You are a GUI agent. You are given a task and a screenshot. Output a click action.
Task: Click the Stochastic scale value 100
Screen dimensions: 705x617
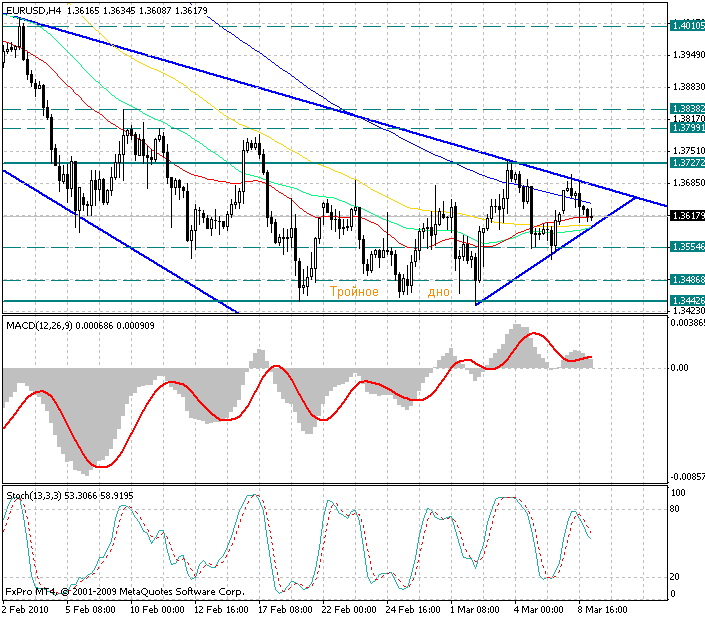pos(678,493)
